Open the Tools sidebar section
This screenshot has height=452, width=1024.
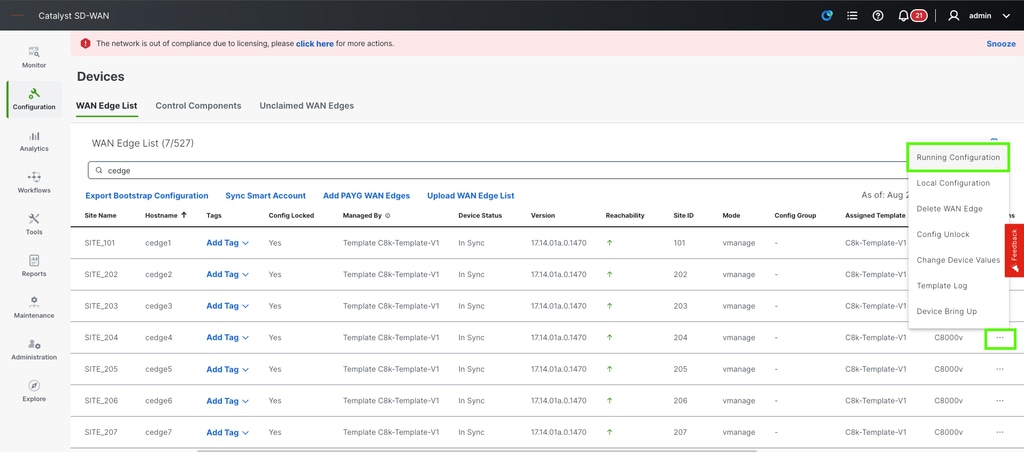34,224
